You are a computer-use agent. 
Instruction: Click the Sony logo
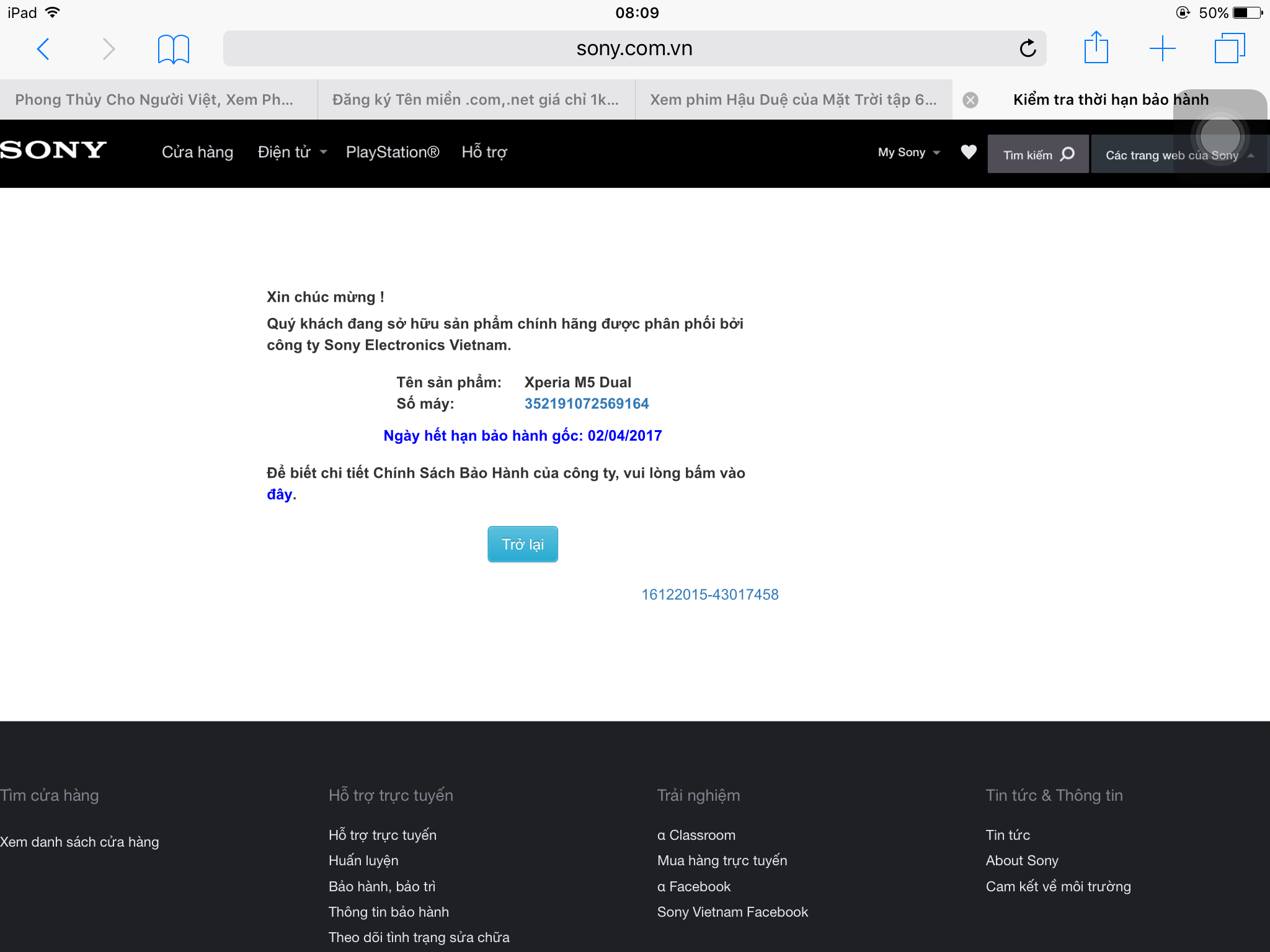[53, 150]
